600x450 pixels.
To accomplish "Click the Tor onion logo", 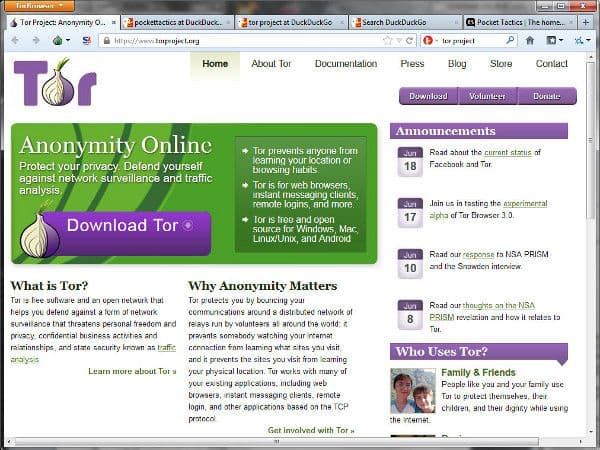I will 55,82.
